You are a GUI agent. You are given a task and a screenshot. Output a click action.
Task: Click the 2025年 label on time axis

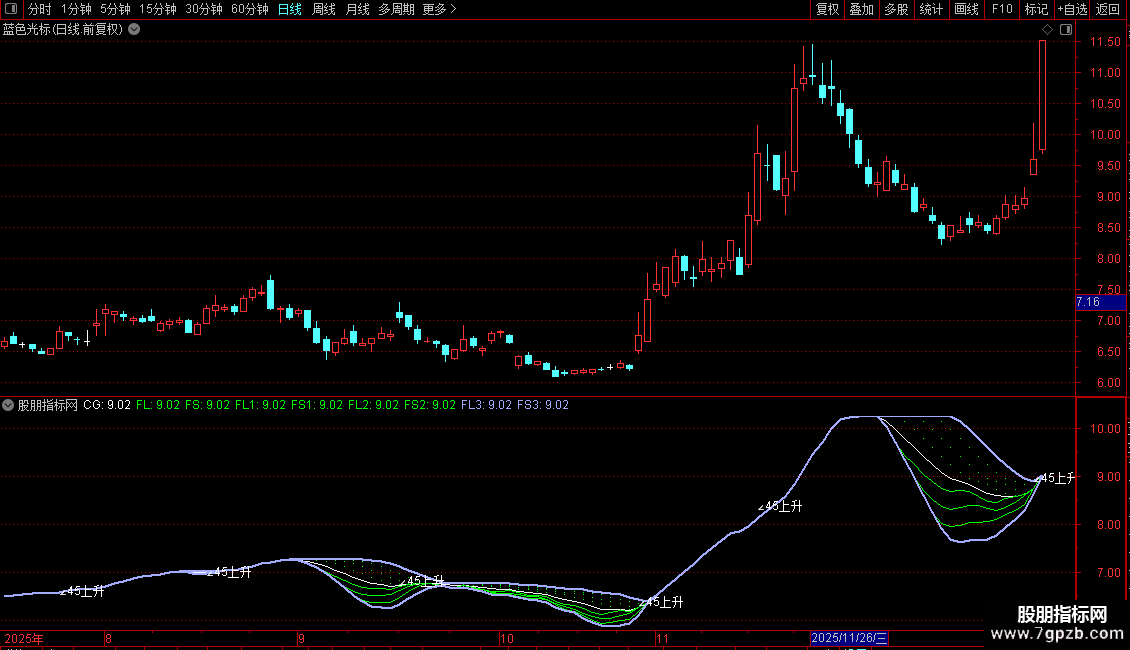[24, 638]
